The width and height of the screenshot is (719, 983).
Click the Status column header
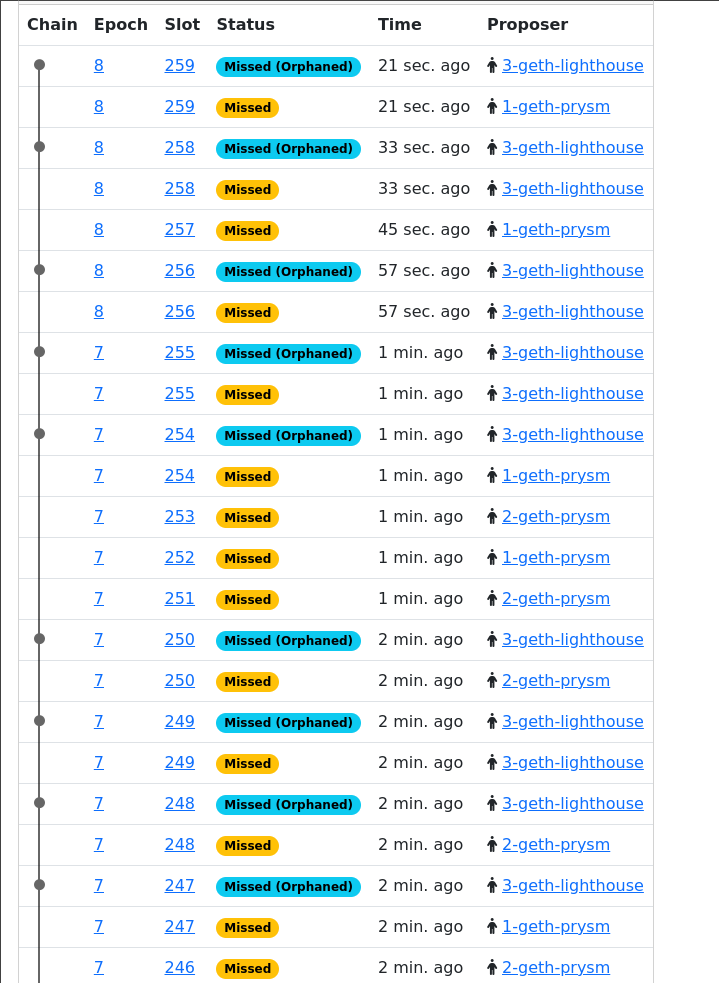click(245, 24)
